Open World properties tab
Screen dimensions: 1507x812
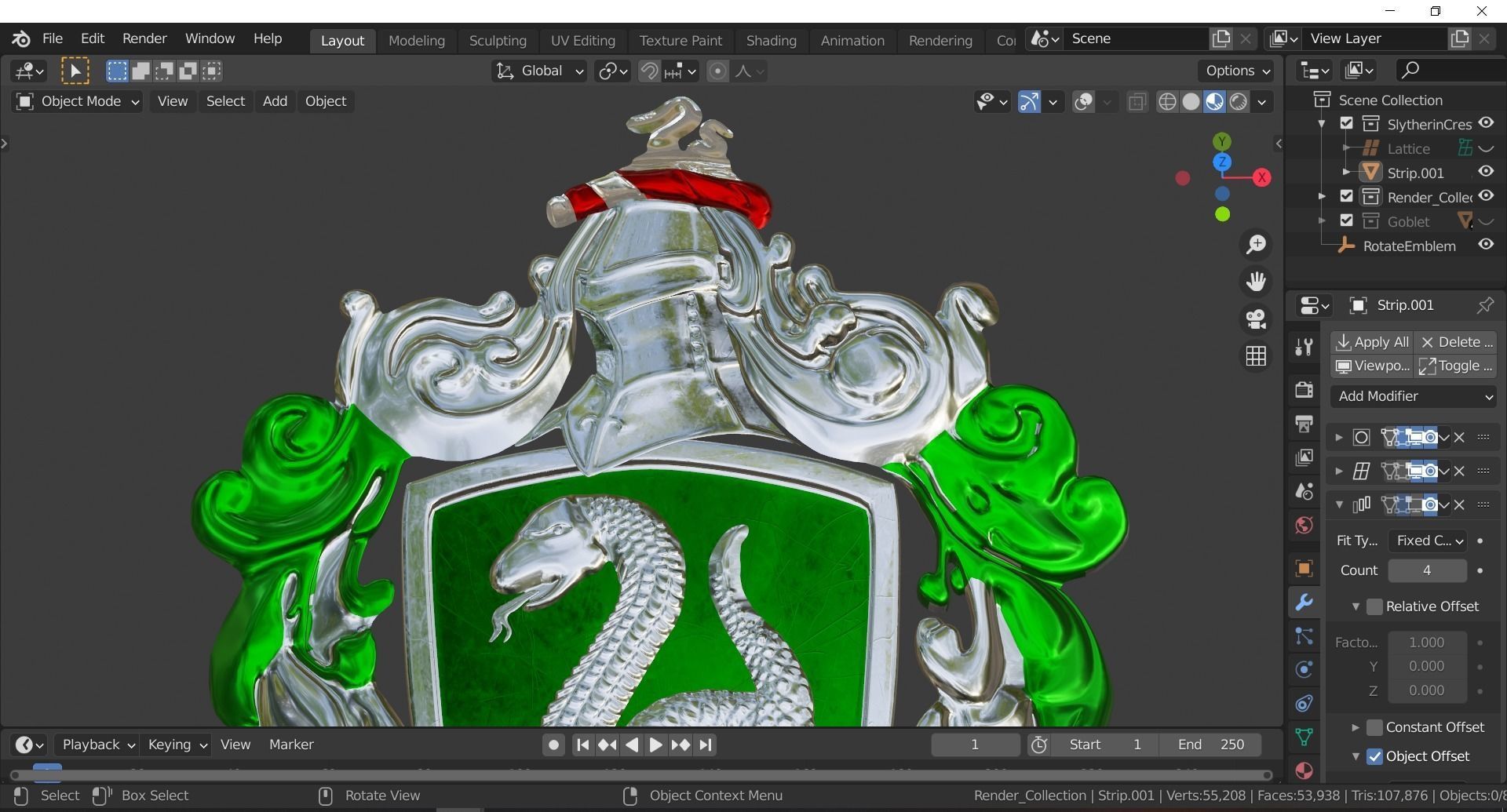coord(1304,525)
